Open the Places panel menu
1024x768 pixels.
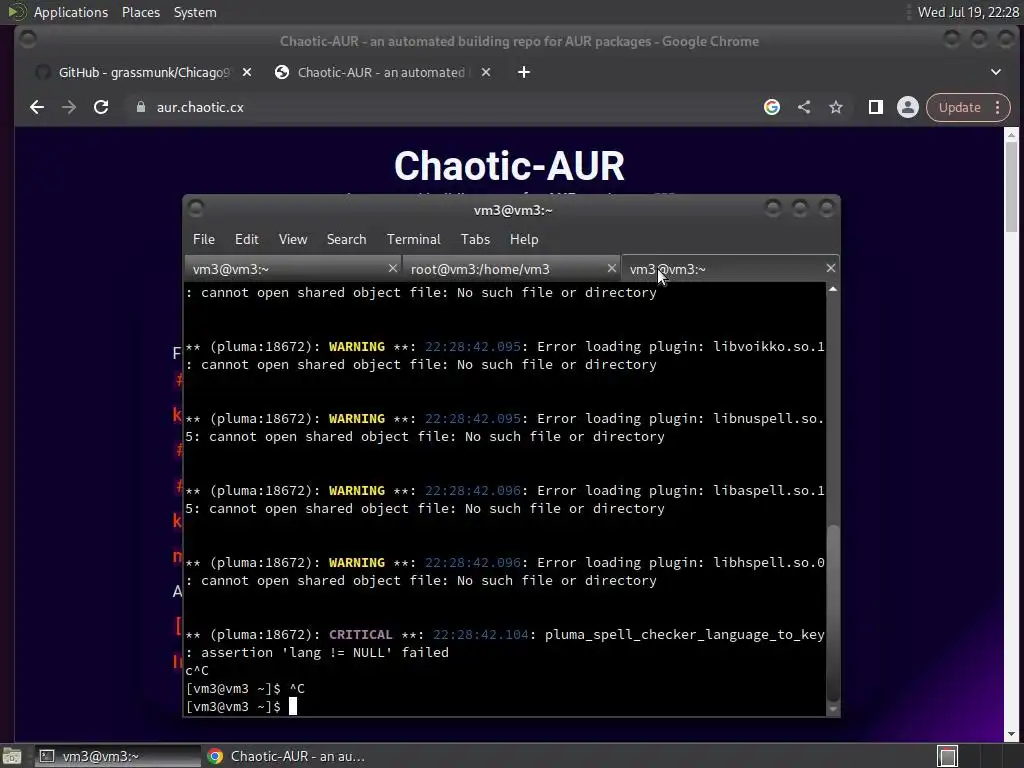pyautogui.click(x=140, y=12)
